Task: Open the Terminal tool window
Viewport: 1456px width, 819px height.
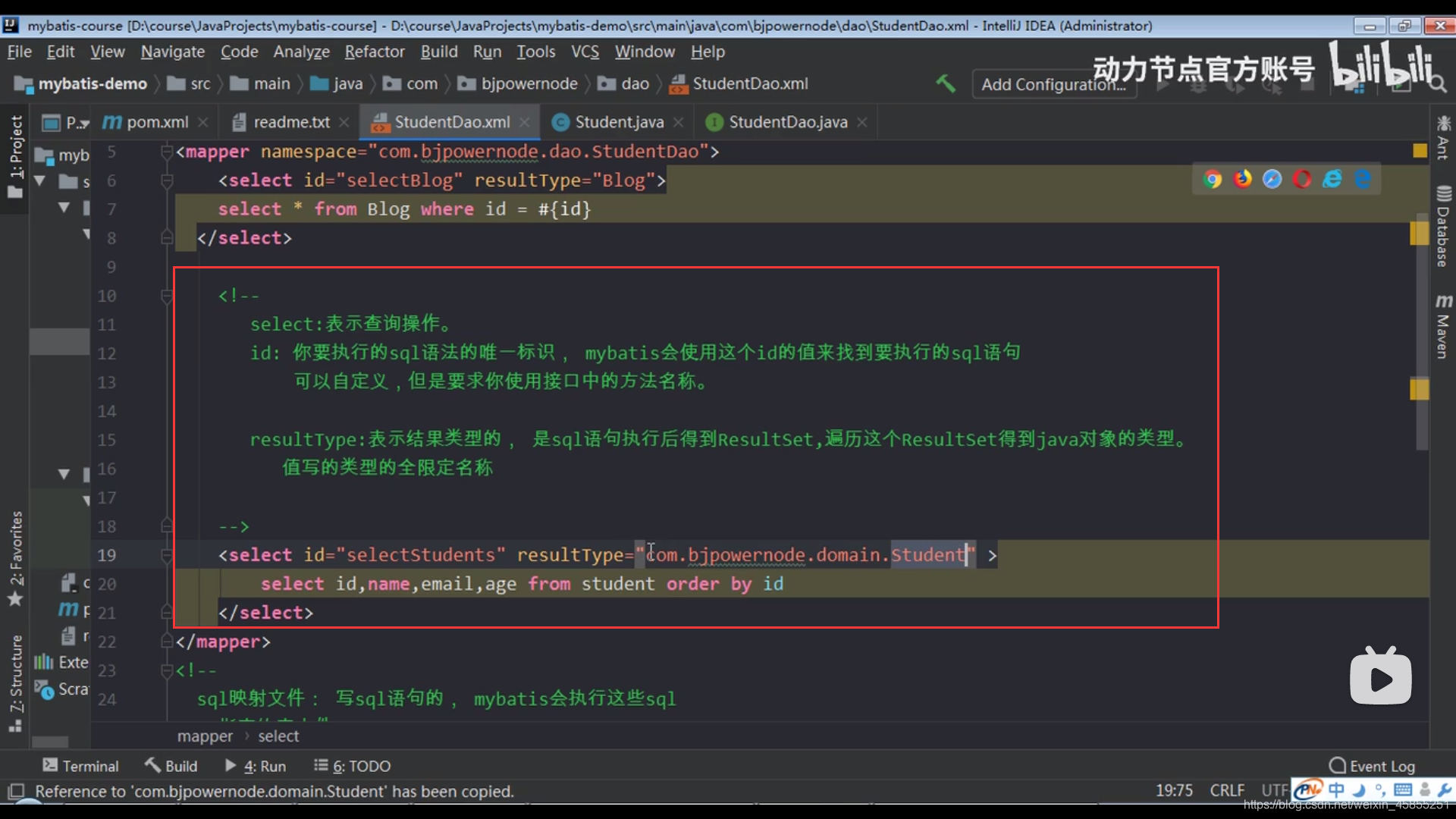Action: click(80, 766)
